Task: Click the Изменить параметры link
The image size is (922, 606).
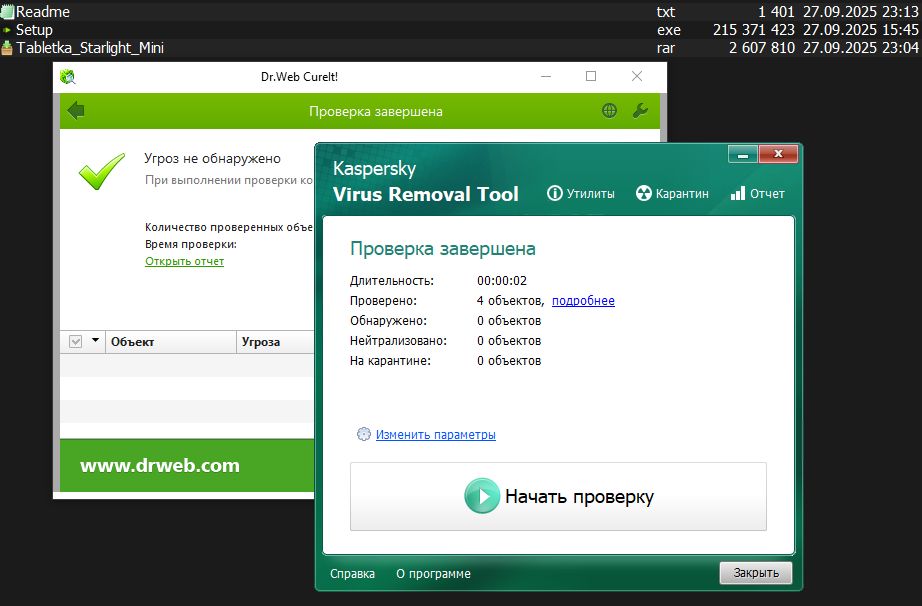Action: [x=435, y=434]
